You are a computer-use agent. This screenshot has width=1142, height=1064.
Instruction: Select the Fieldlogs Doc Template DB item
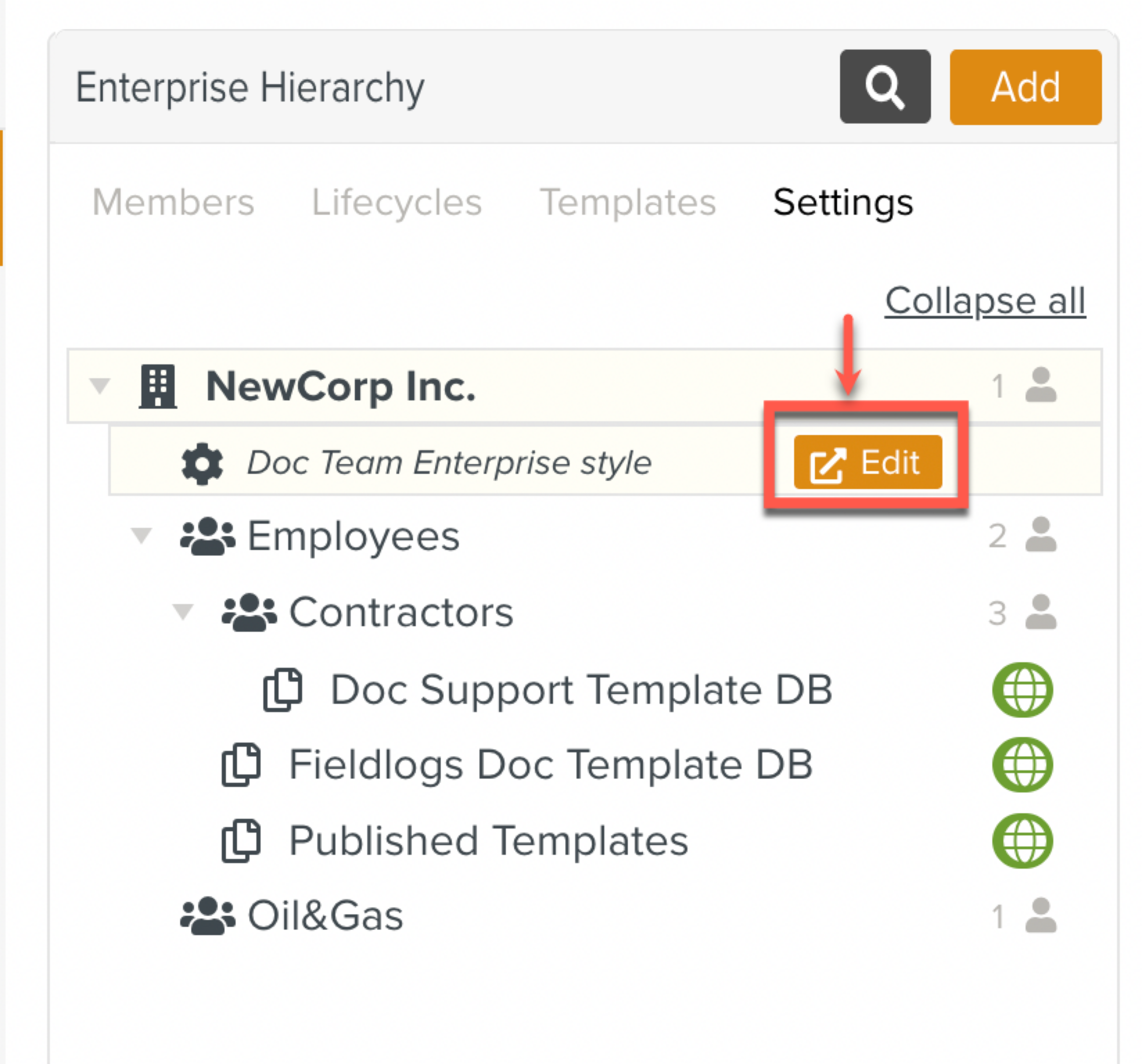coord(550,765)
